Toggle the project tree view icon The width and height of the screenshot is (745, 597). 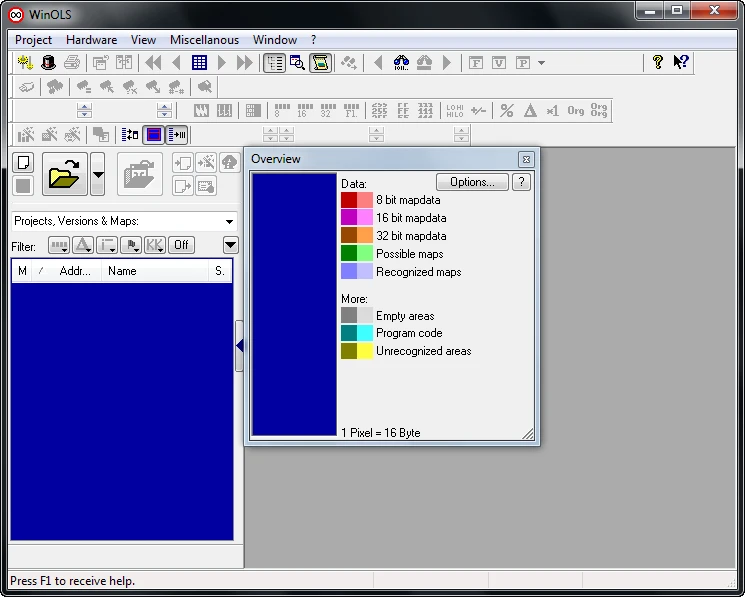[274, 63]
